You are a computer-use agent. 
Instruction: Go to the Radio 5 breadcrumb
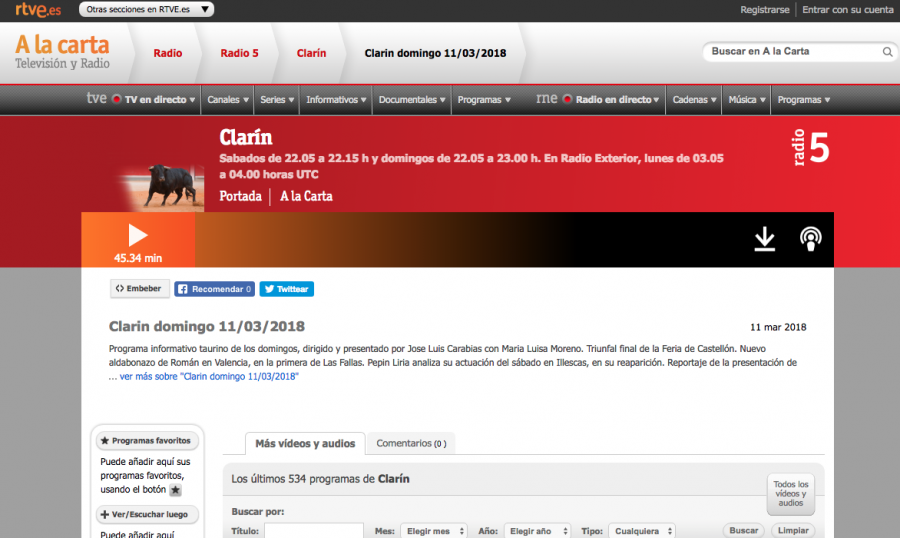(239, 53)
